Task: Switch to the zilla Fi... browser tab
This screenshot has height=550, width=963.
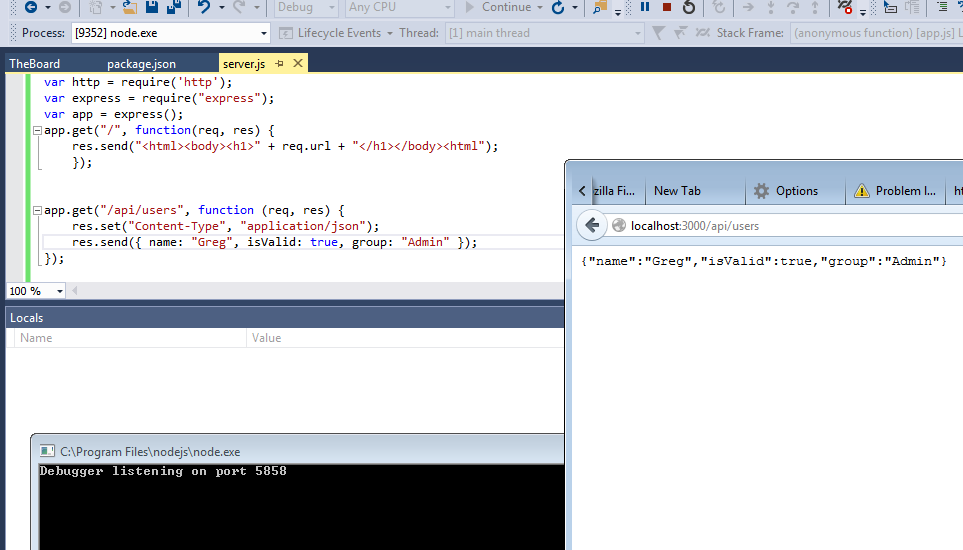Action: (x=614, y=191)
